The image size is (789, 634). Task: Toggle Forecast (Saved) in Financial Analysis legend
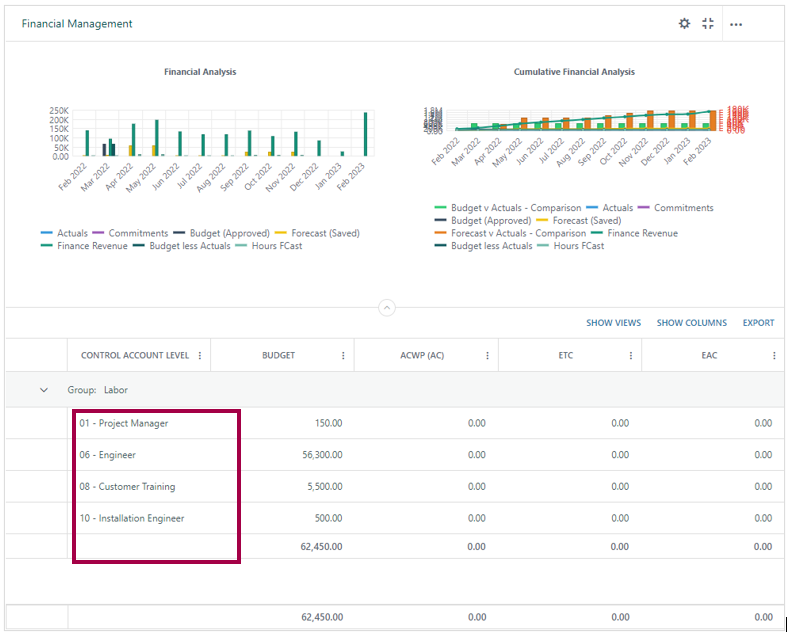pyautogui.click(x=317, y=233)
